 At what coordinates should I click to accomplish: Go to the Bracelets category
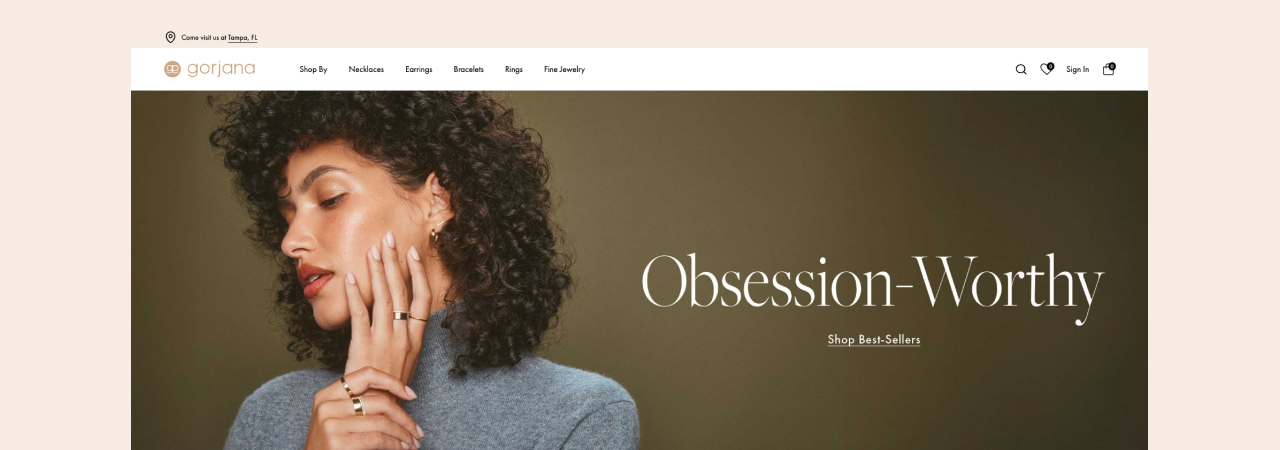468,70
